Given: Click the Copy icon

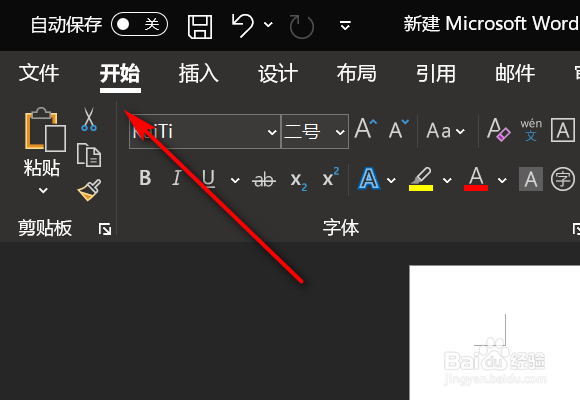Looking at the screenshot, I should point(89,155).
